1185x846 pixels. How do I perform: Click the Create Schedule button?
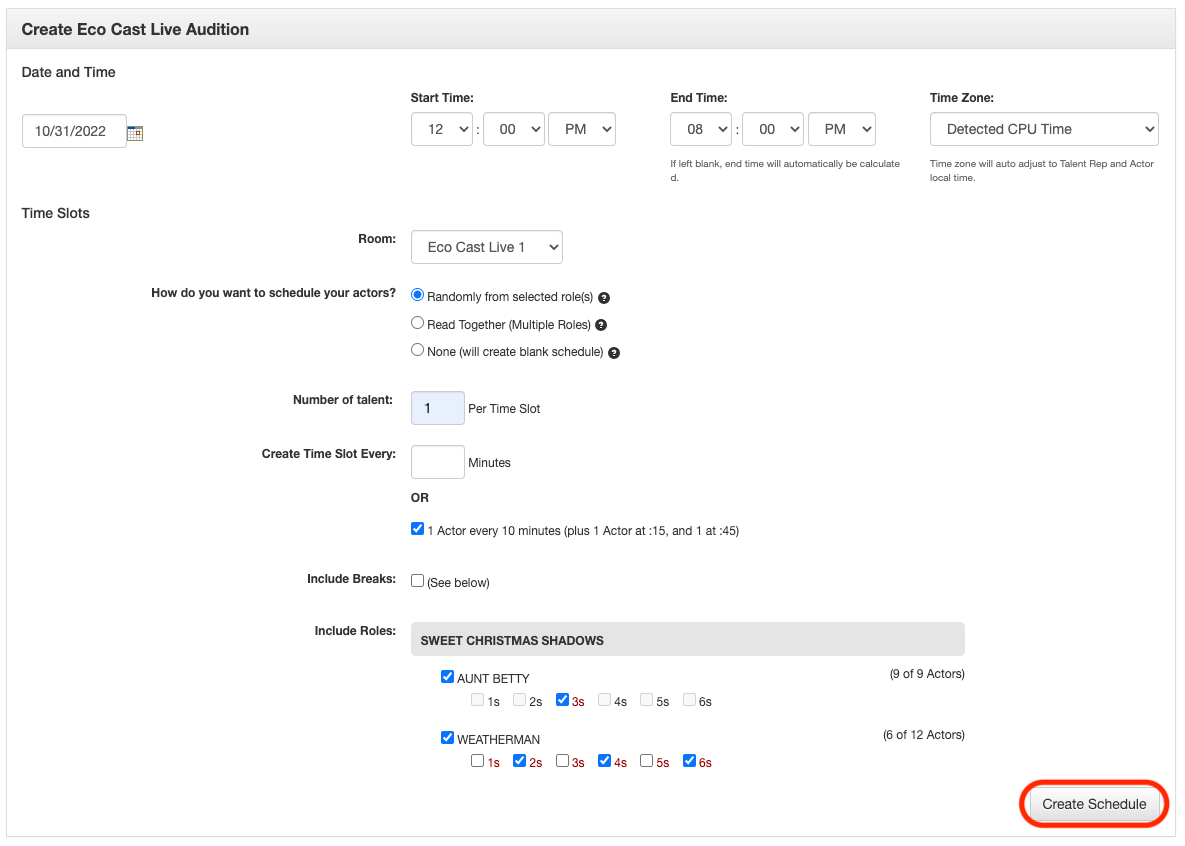(x=1094, y=804)
